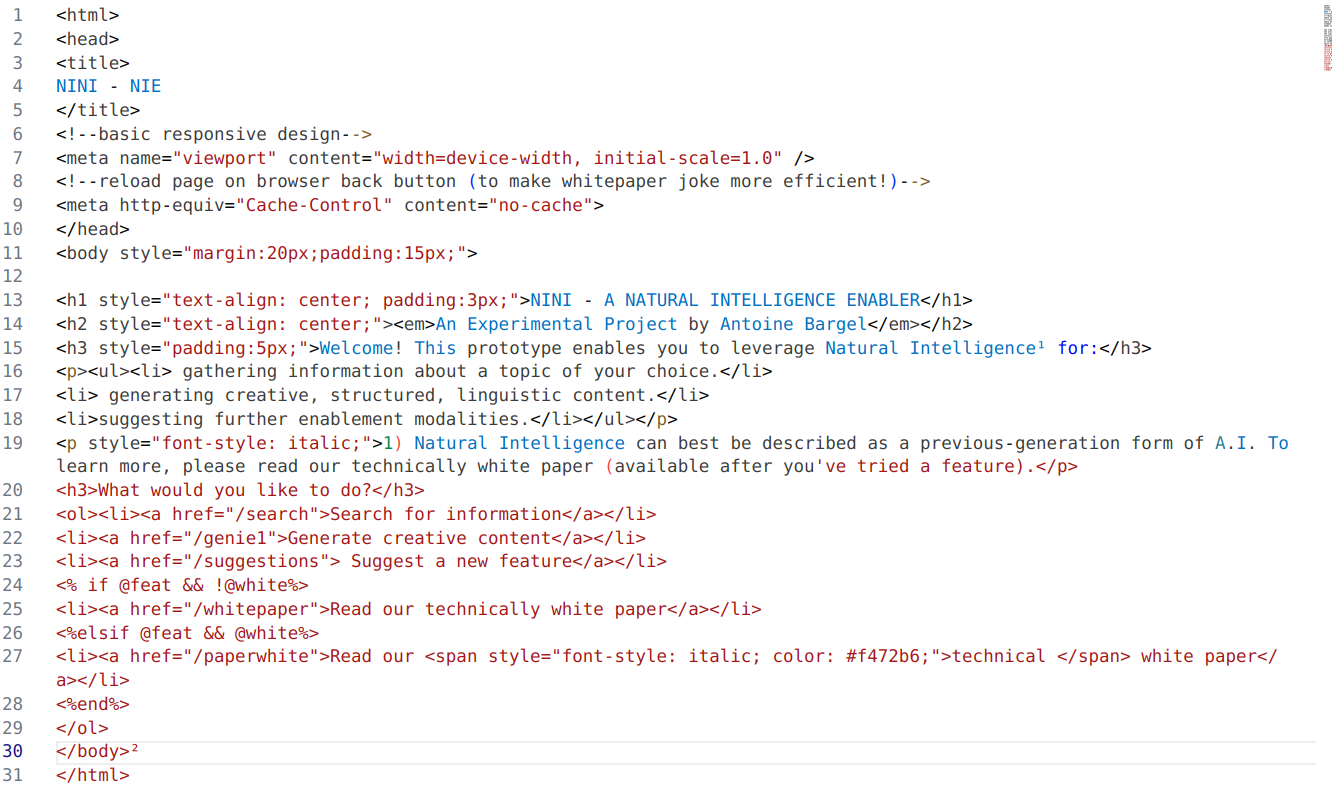The width and height of the screenshot is (1332, 812).
Task: Click the "<%elsif @feat && @white%>" line
Action: coord(187,633)
